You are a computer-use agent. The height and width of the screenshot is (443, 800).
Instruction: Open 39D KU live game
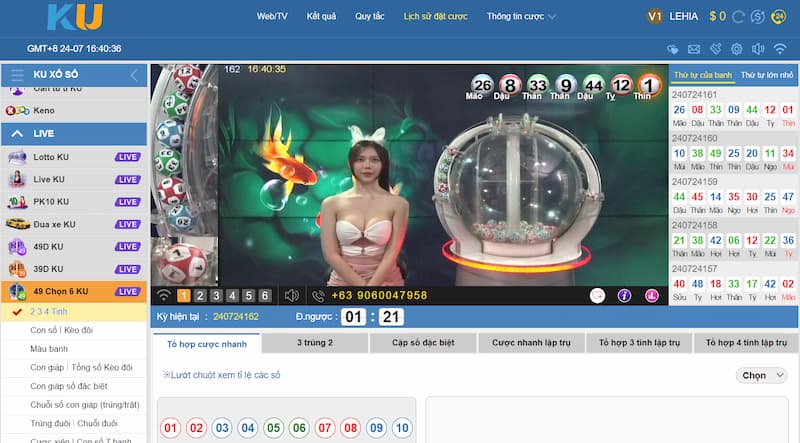coord(74,269)
